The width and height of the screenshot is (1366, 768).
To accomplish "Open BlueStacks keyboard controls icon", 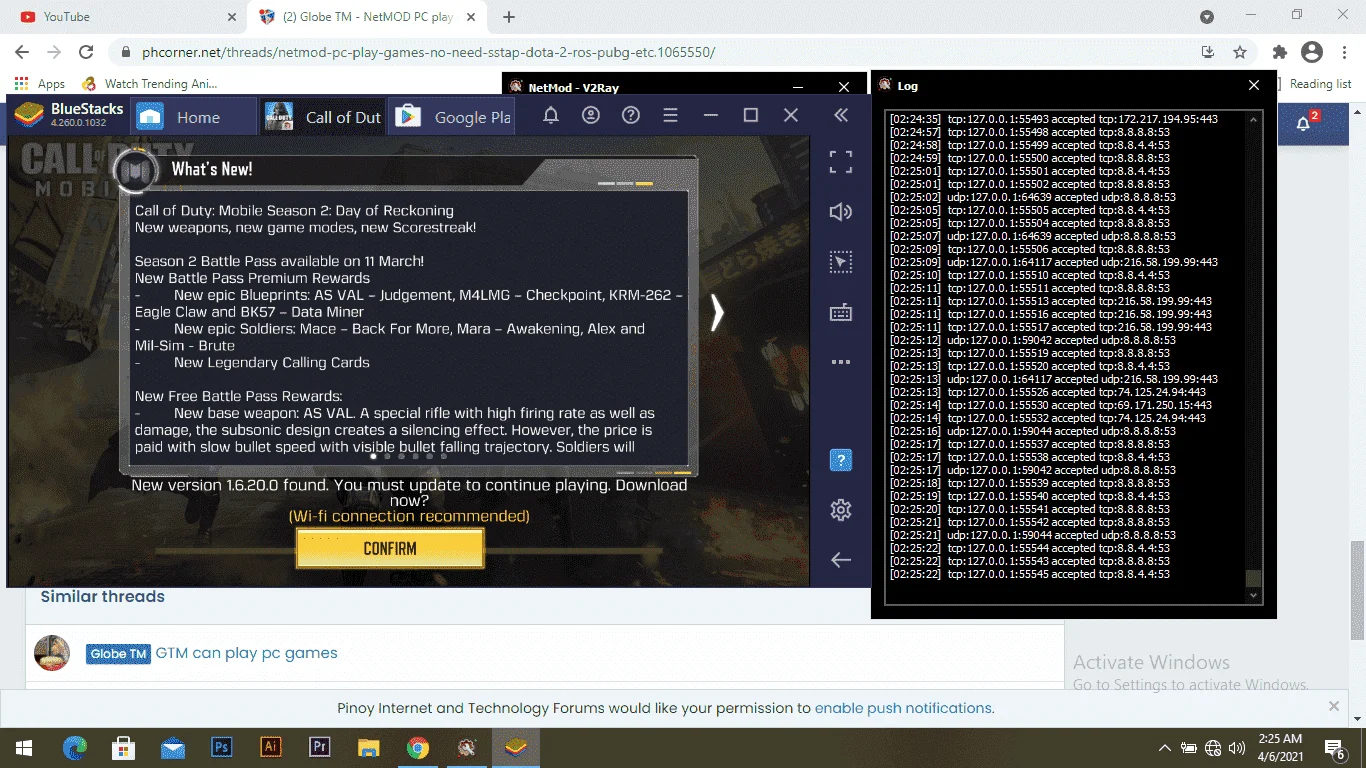I will (x=841, y=313).
